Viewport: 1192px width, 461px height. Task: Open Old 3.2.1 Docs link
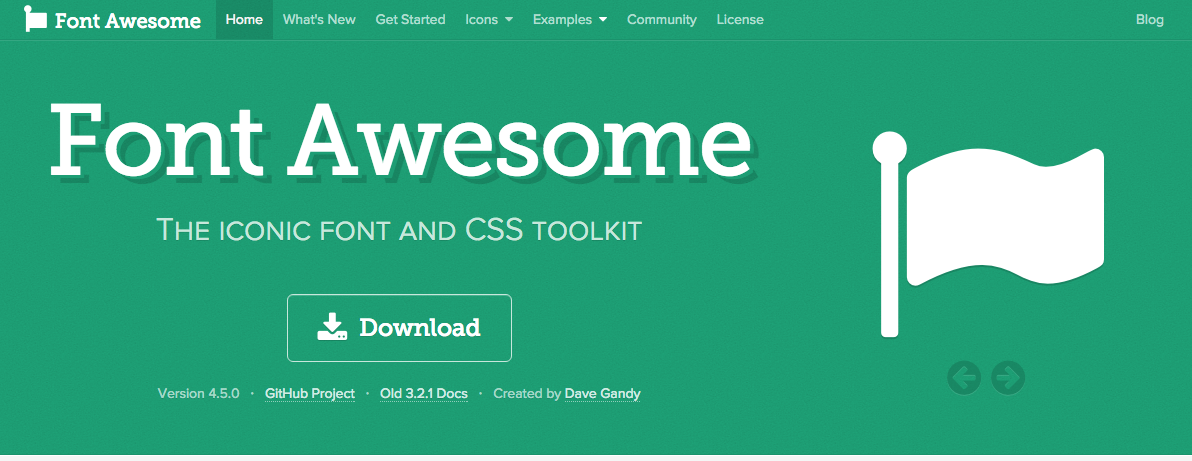pos(423,393)
